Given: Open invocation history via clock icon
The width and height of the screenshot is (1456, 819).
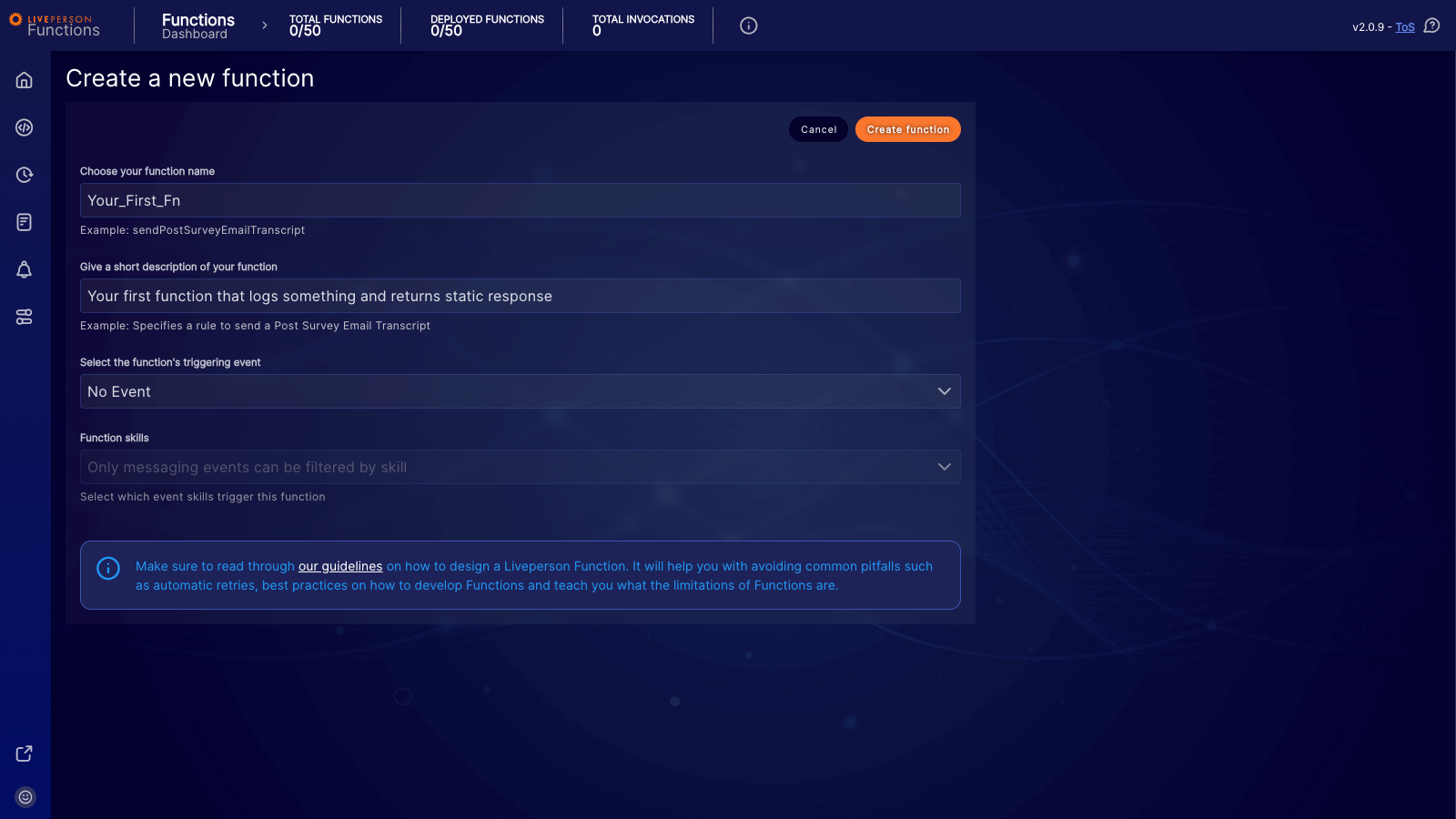Looking at the screenshot, I should 24,175.
